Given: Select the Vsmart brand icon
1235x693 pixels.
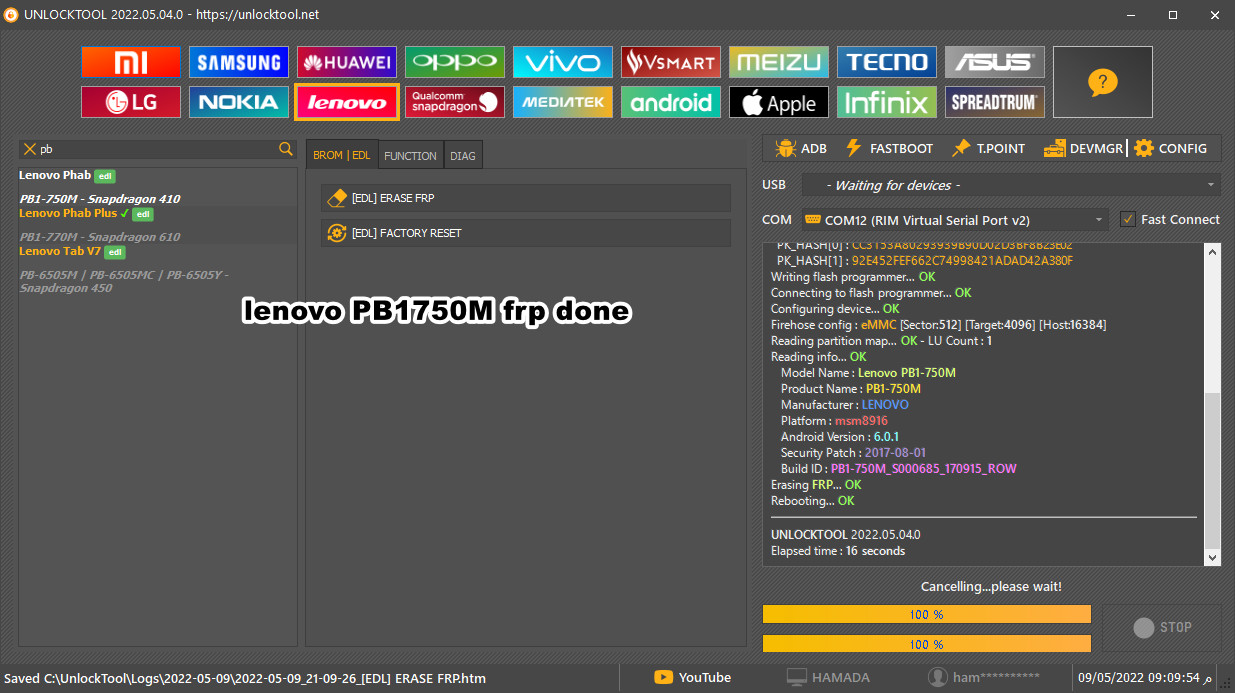Looking at the screenshot, I should point(671,62).
